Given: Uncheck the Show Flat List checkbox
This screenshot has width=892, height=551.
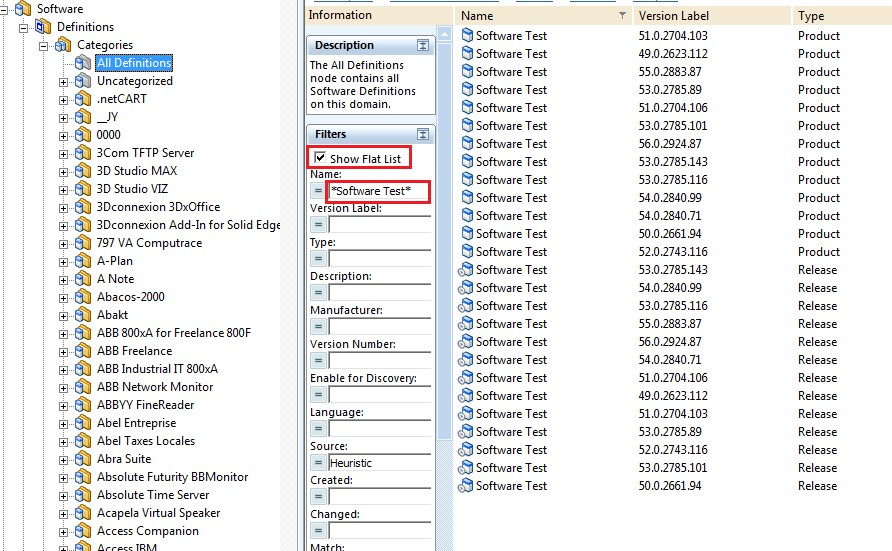Looking at the screenshot, I should point(320,158).
